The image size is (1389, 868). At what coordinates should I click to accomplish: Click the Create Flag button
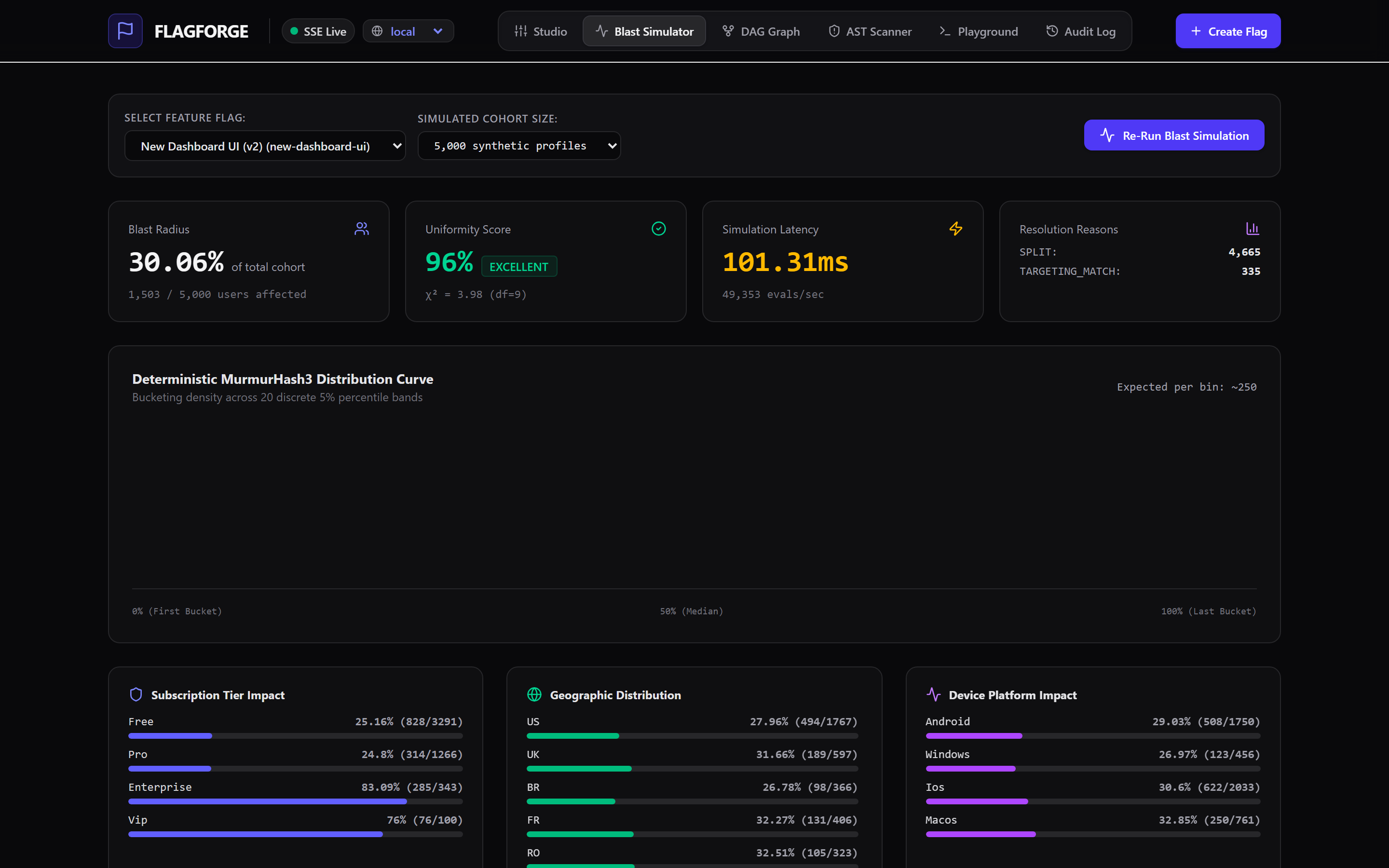(x=1228, y=31)
